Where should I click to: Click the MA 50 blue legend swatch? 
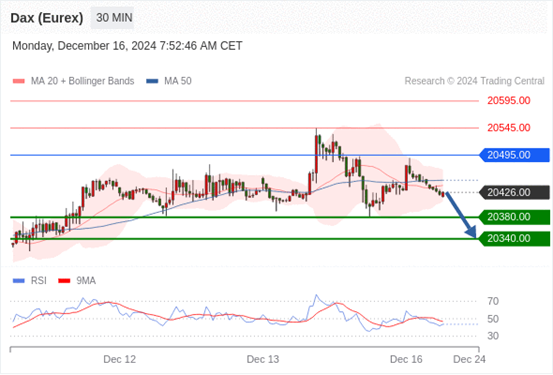click(152, 81)
